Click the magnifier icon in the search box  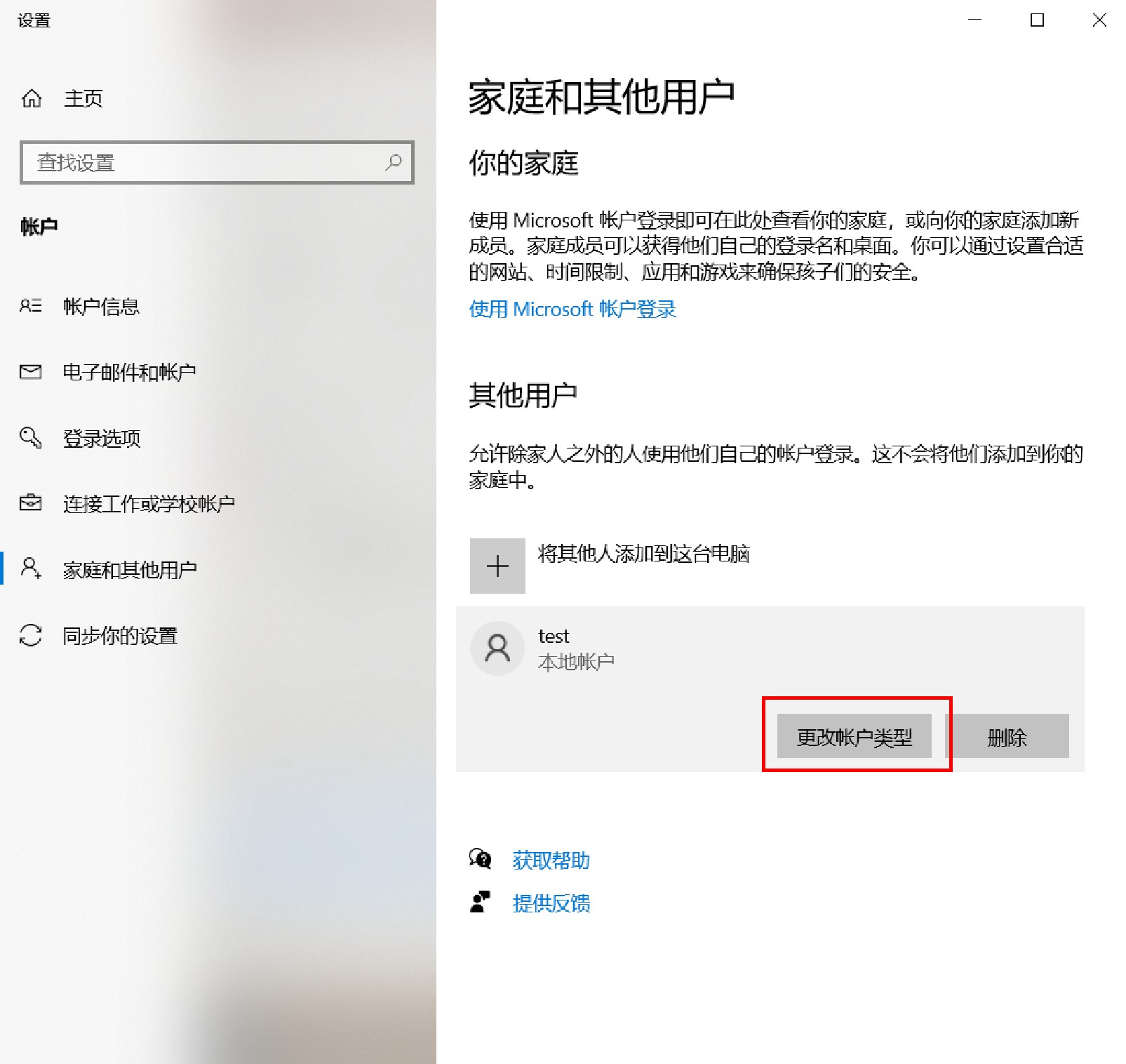[x=394, y=162]
